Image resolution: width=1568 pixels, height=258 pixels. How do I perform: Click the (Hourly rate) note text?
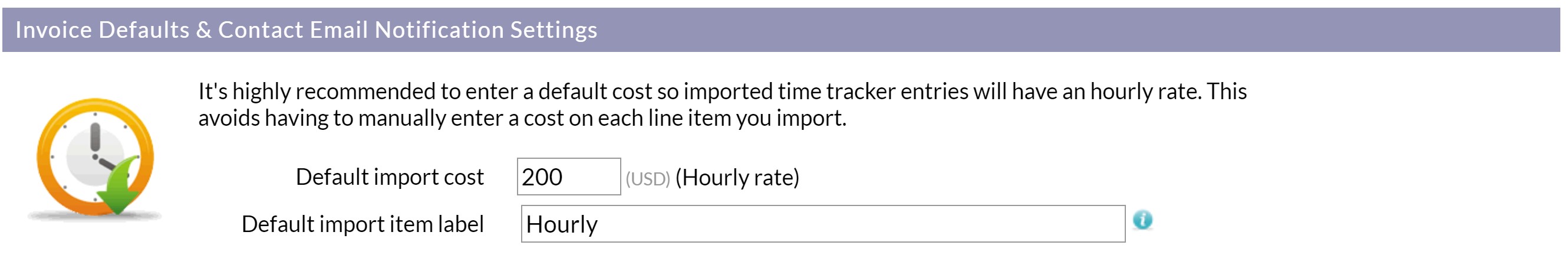coord(737,178)
